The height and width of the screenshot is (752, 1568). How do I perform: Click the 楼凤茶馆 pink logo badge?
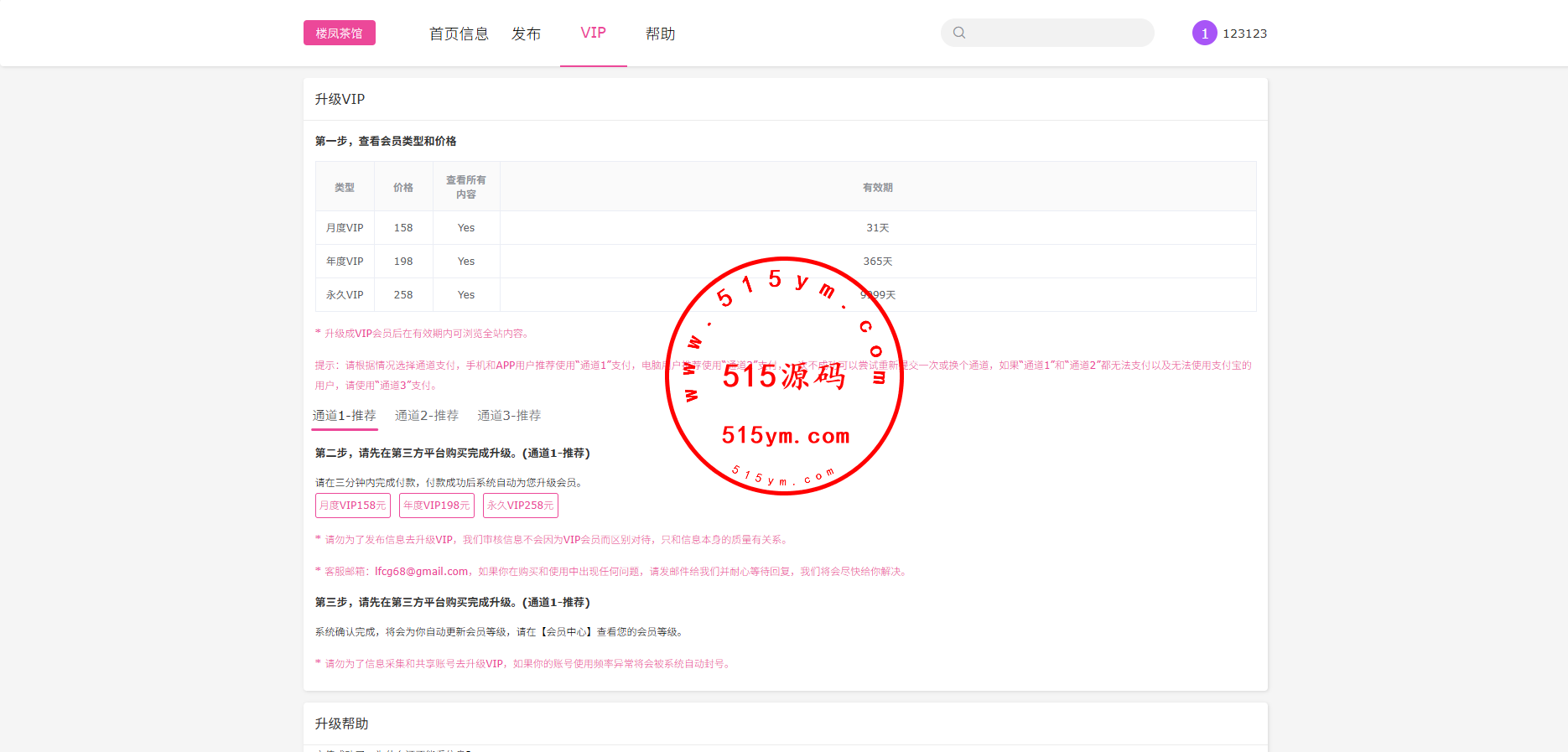(339, 34)
